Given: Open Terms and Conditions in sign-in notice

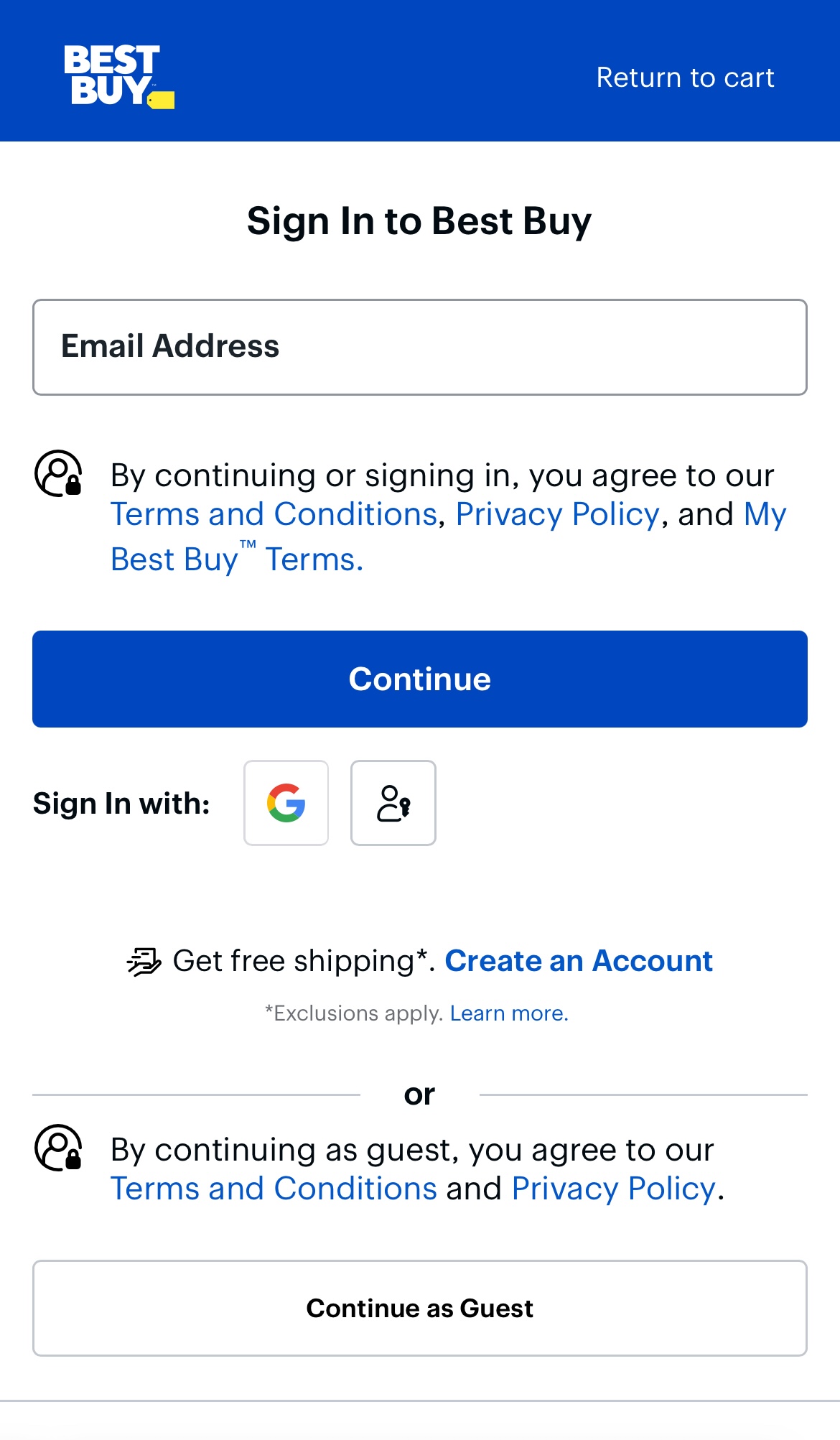Looking at the screenshot, I should (x=274, y=514).
